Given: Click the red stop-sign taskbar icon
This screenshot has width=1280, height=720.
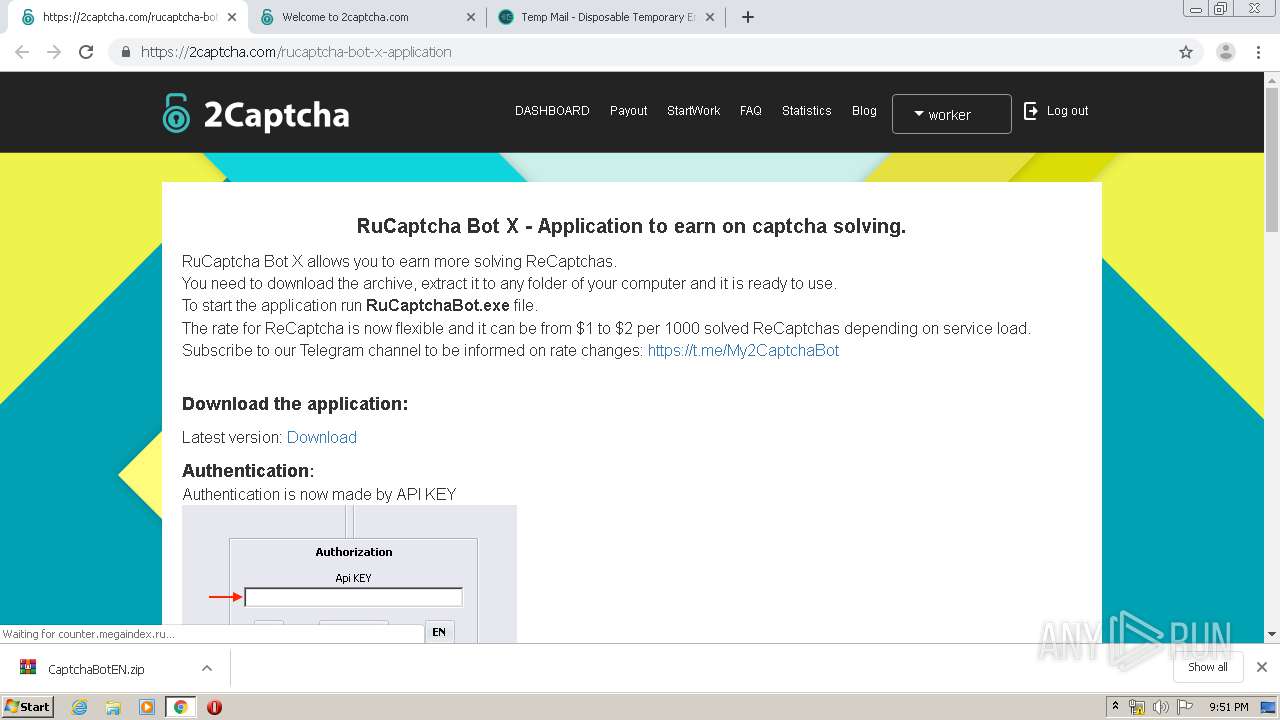Looking at the screenshot, I should [214, 707].
